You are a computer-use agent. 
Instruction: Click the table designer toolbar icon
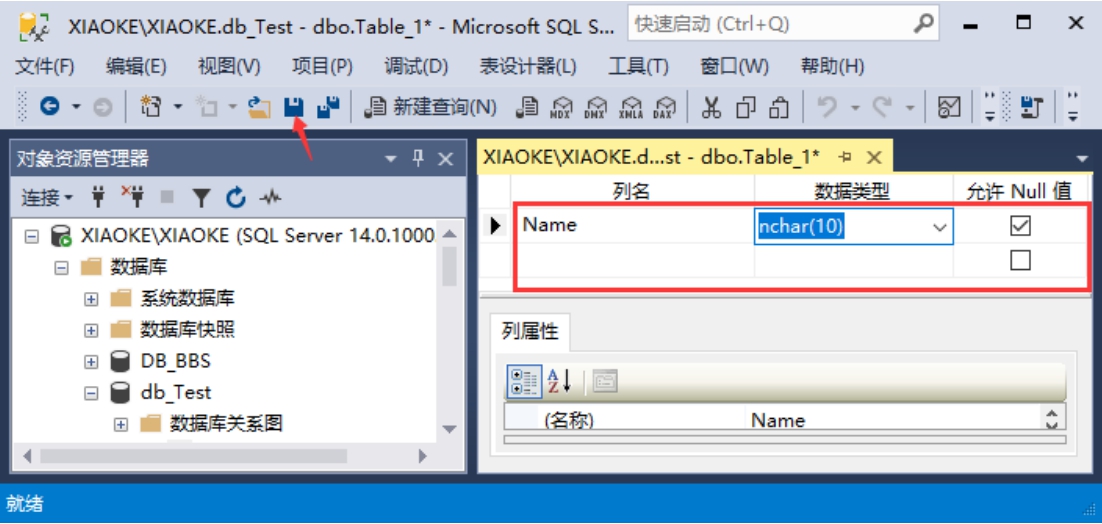click(x=1031, y=107)
